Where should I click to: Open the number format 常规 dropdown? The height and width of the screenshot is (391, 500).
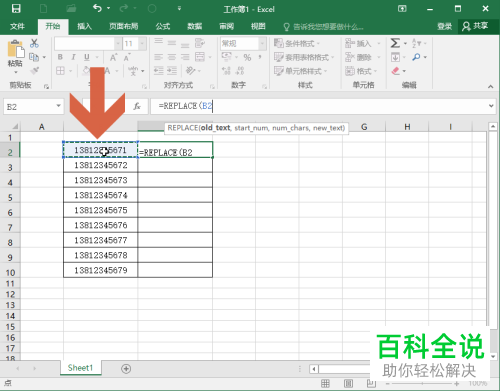click(x=262, y=43)
